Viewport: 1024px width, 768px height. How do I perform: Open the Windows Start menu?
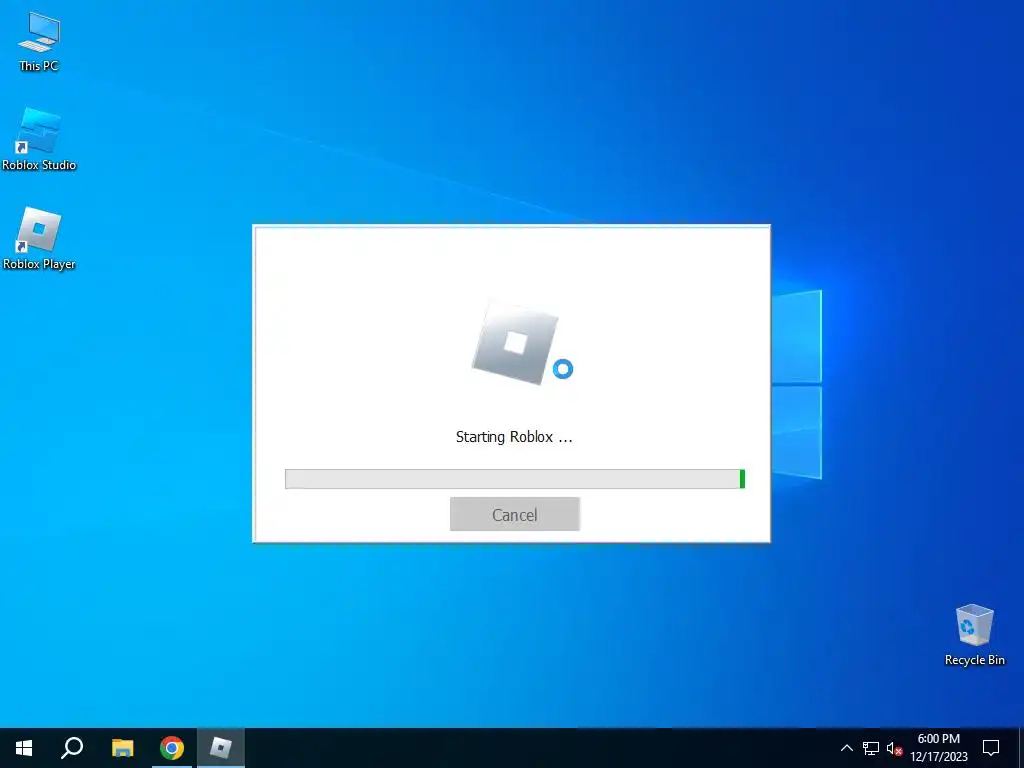24,748
